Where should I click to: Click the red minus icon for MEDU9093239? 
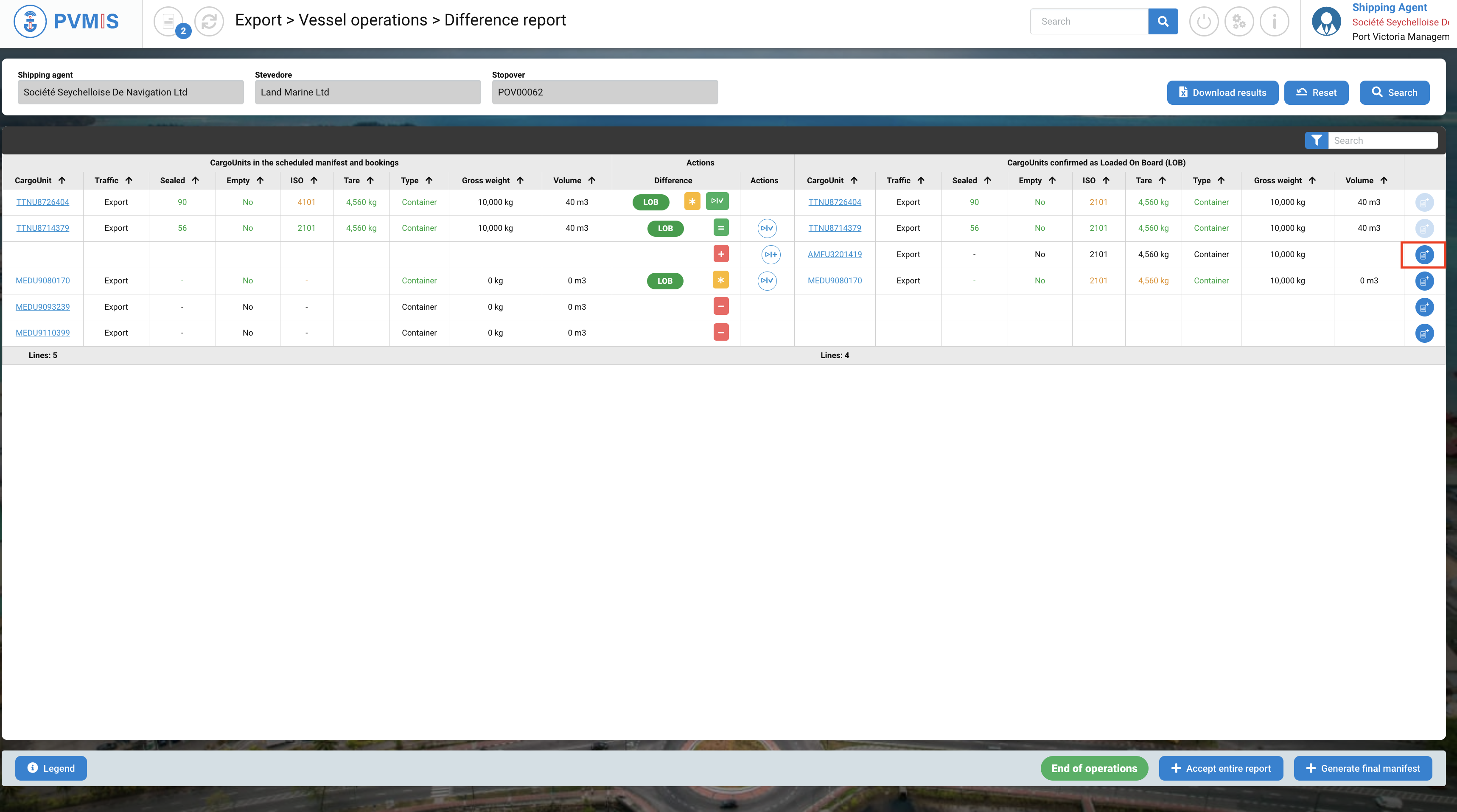[x=720, y=306]
